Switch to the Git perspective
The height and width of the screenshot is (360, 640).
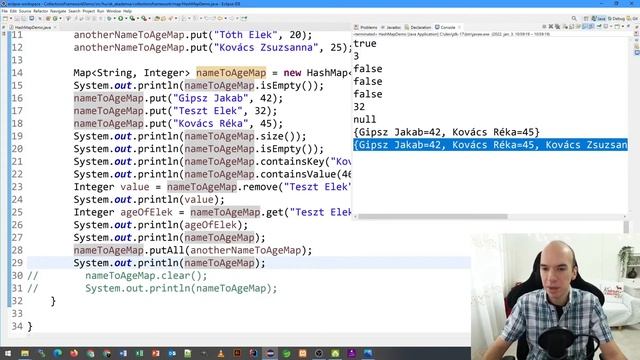coord(632,18)
